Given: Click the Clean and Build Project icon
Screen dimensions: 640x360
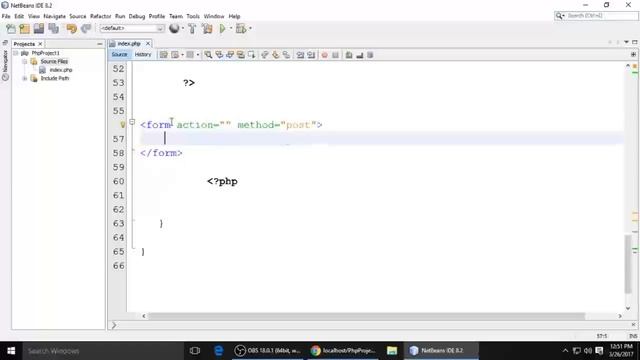Looking at the screenshot, I should coord(207,29).
